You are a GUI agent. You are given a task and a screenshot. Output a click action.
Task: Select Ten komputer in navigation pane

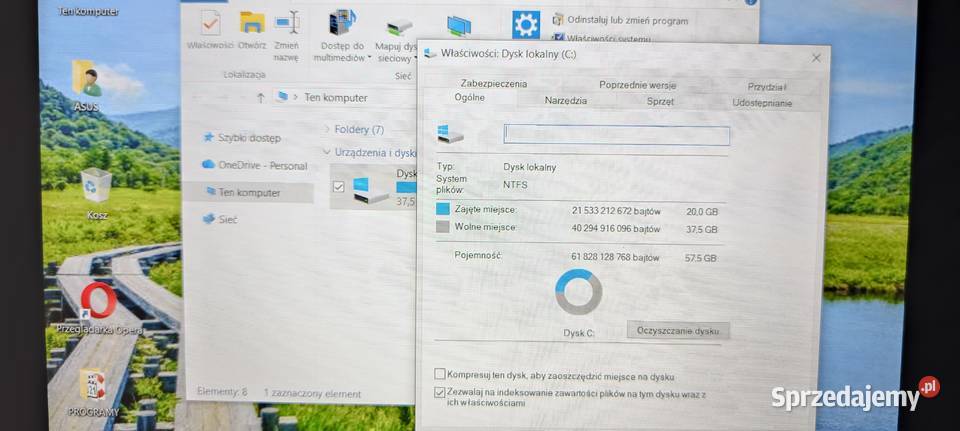click(x=249, y=193)
